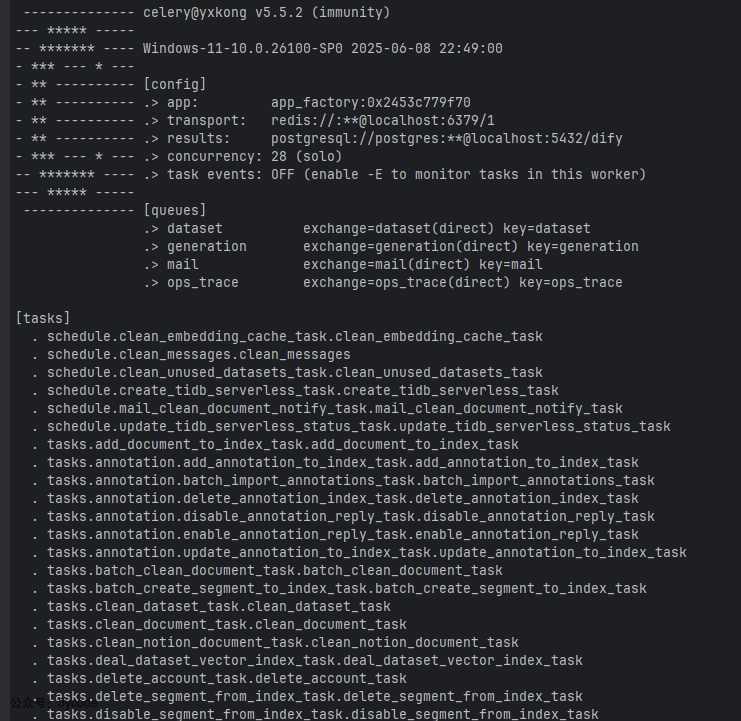
Task: Click the postgresql results URL
Action: (447, 138)
